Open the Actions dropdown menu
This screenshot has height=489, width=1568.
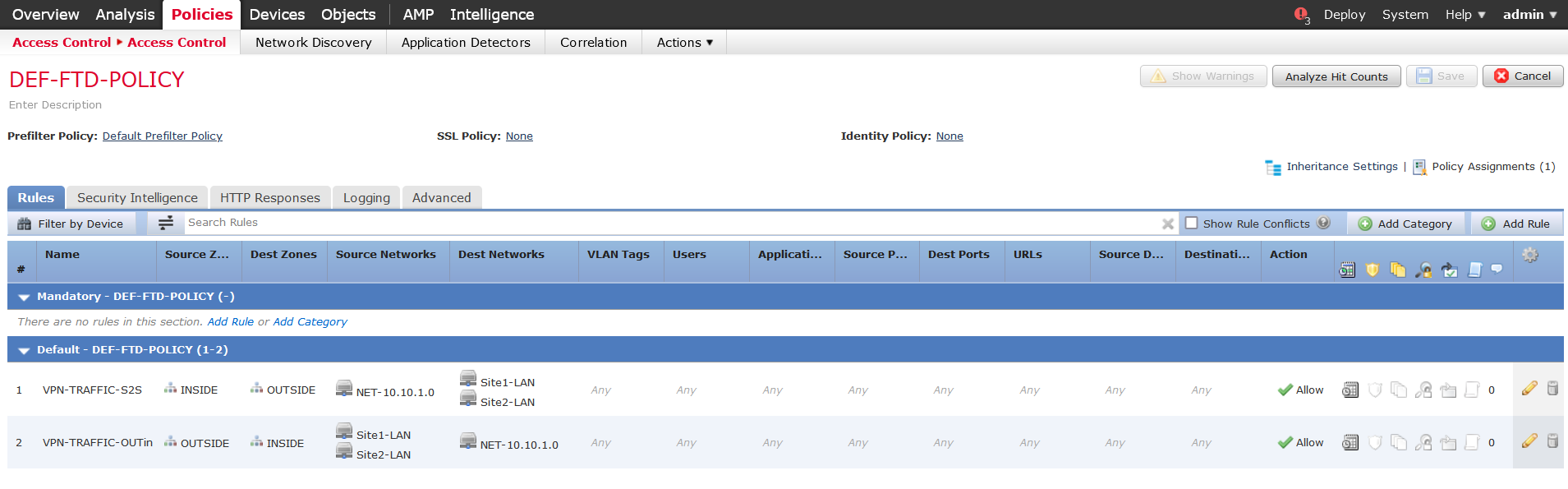(x=684, y=43)
